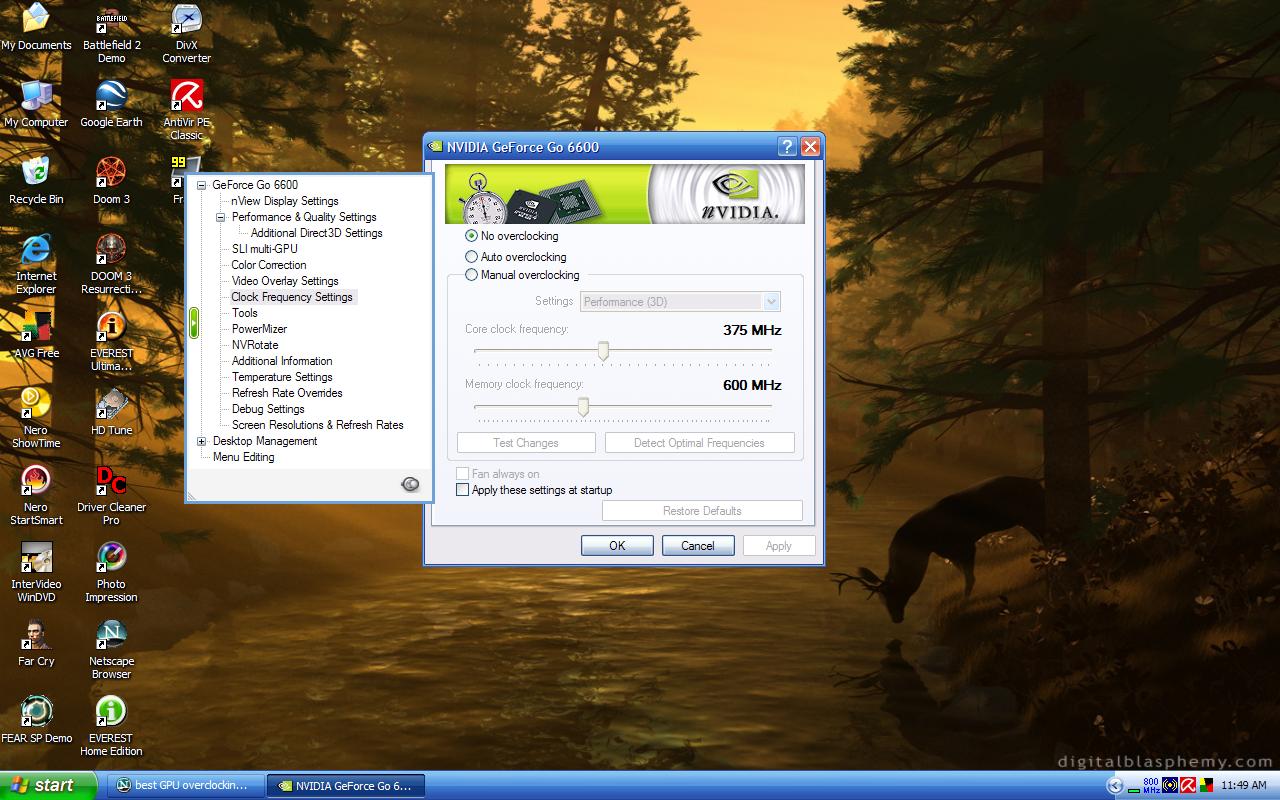Open AVG Free shortcut
Screen dimensions: 1280x800
36,335
